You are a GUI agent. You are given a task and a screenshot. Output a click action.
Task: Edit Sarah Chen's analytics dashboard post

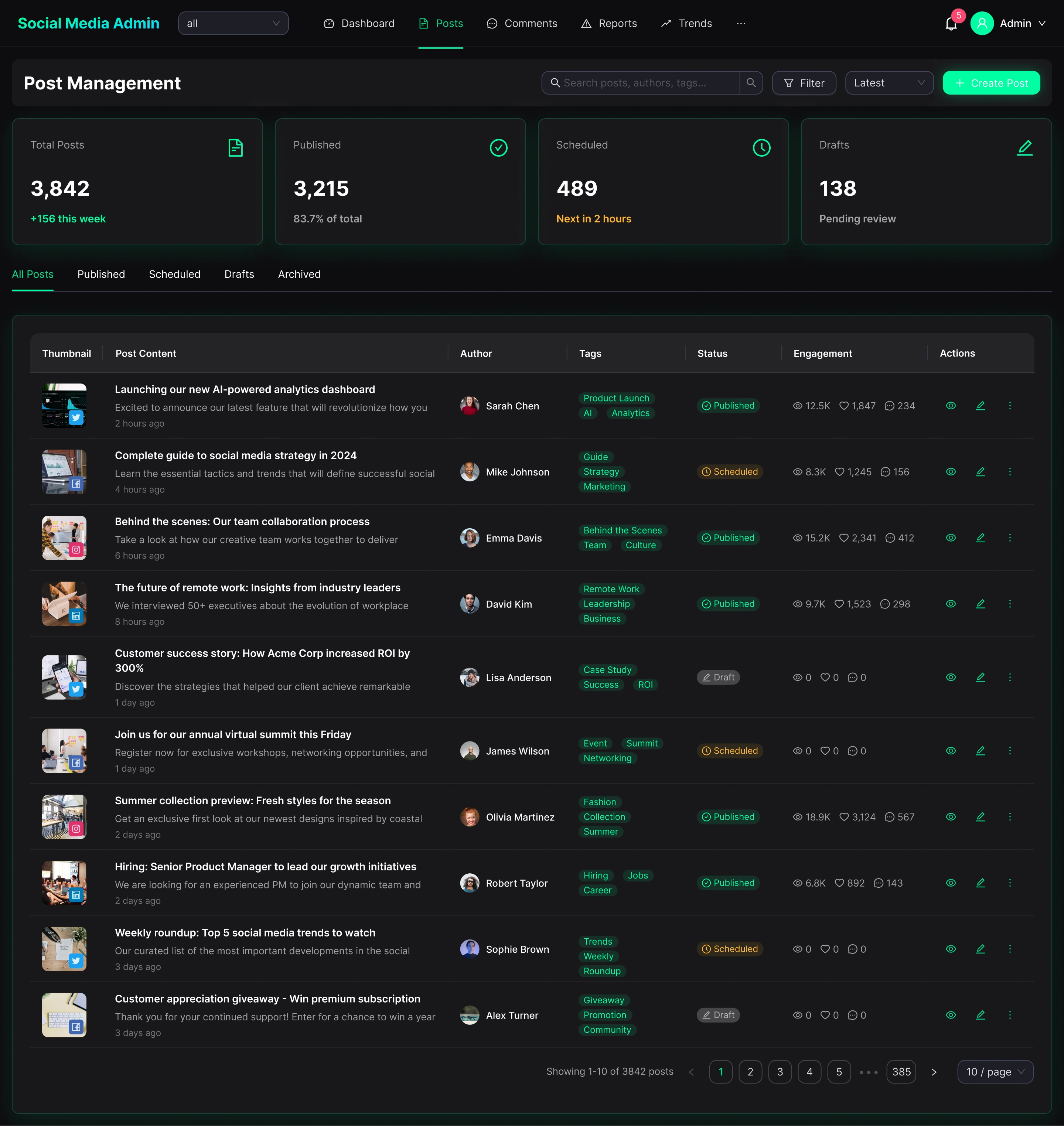pos(980,406)
